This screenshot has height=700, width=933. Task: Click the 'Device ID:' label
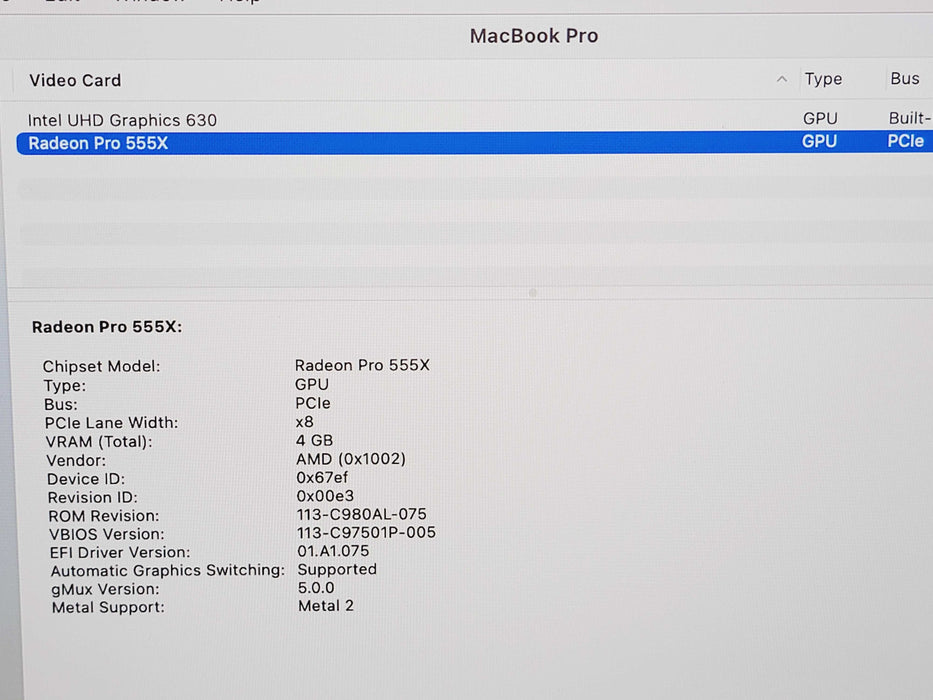86,479
